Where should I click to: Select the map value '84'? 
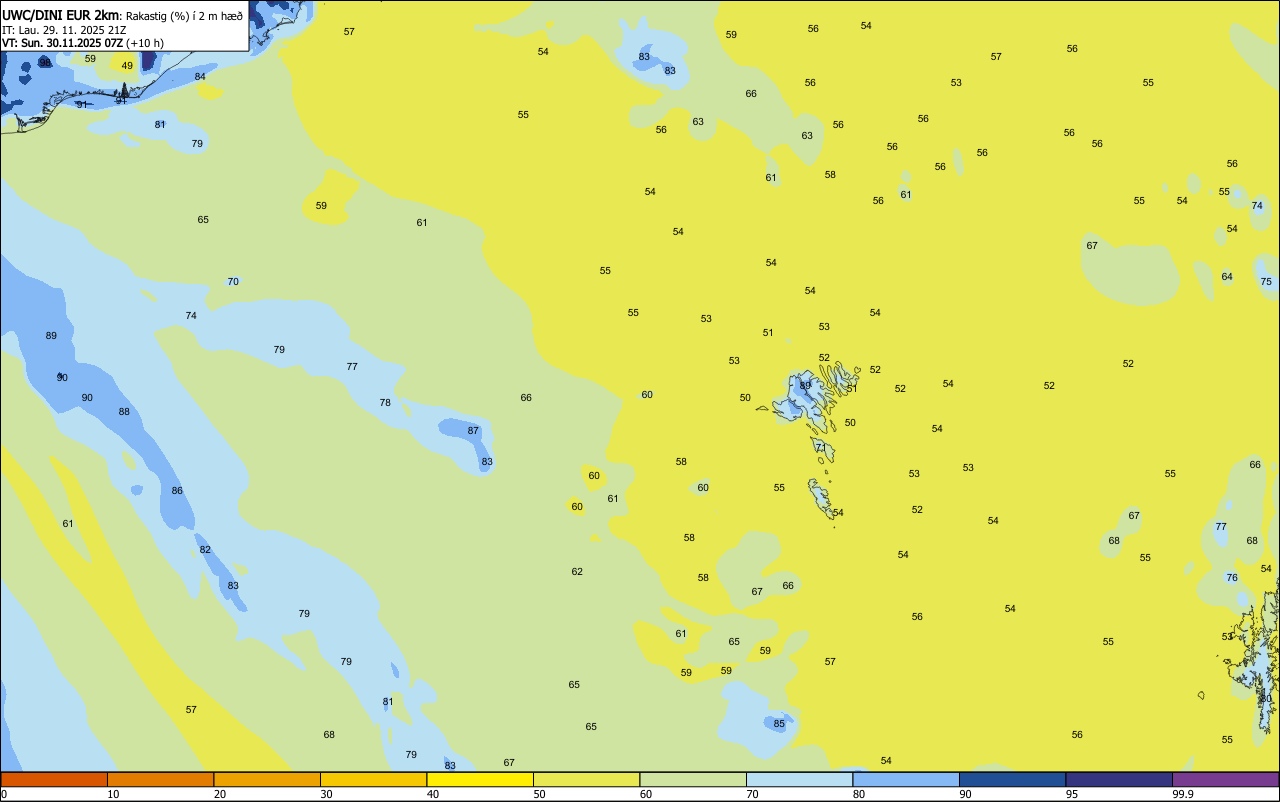coord(200,77)
